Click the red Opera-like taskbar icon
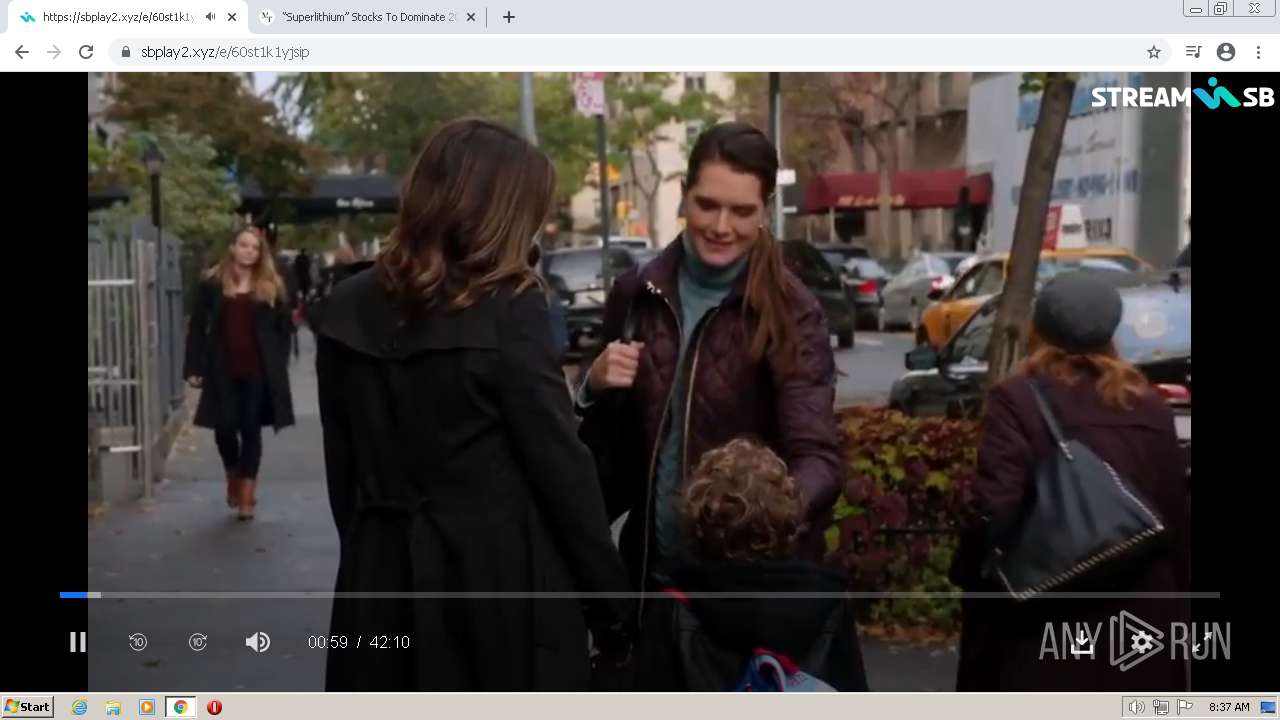 [x=214, y=707]
